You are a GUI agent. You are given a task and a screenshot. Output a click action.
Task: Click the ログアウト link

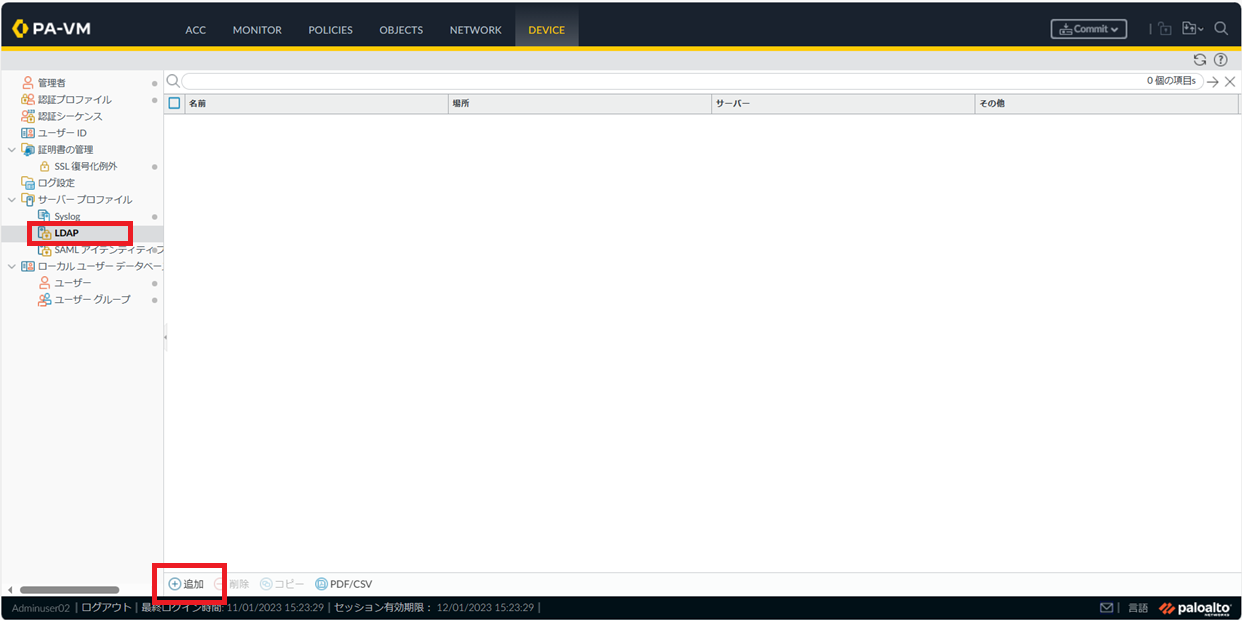[106, 608]
